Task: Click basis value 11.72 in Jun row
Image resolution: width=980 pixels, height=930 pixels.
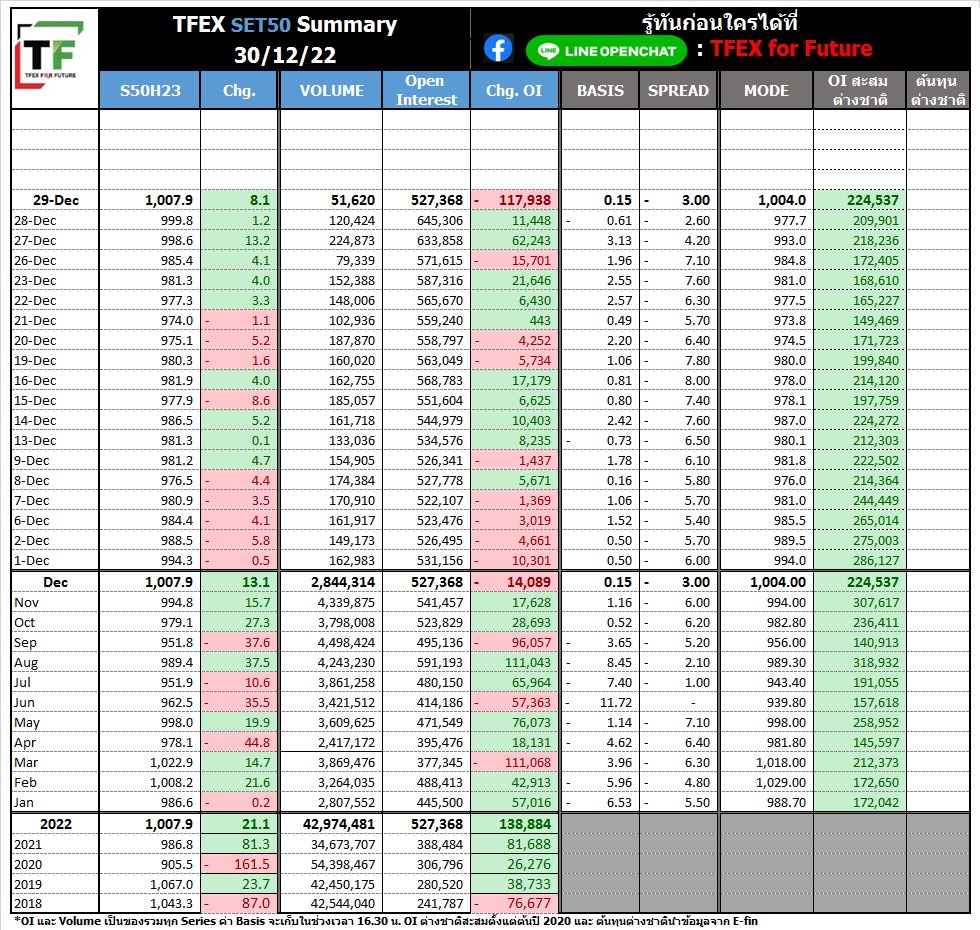Action: [x=616, y=702]
